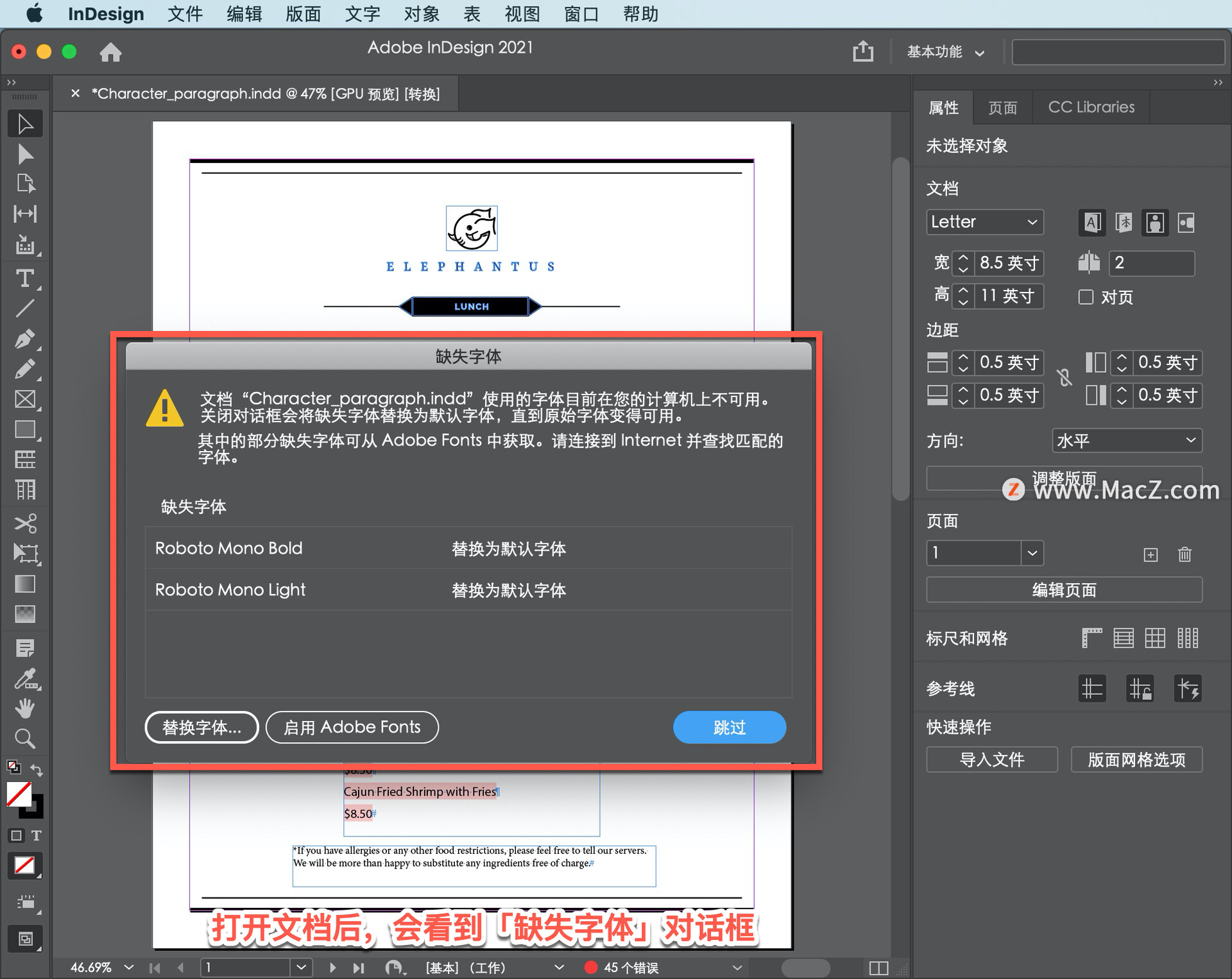Select the Rectangle Frame tool

pyautogui.click(x=25, y=399)
